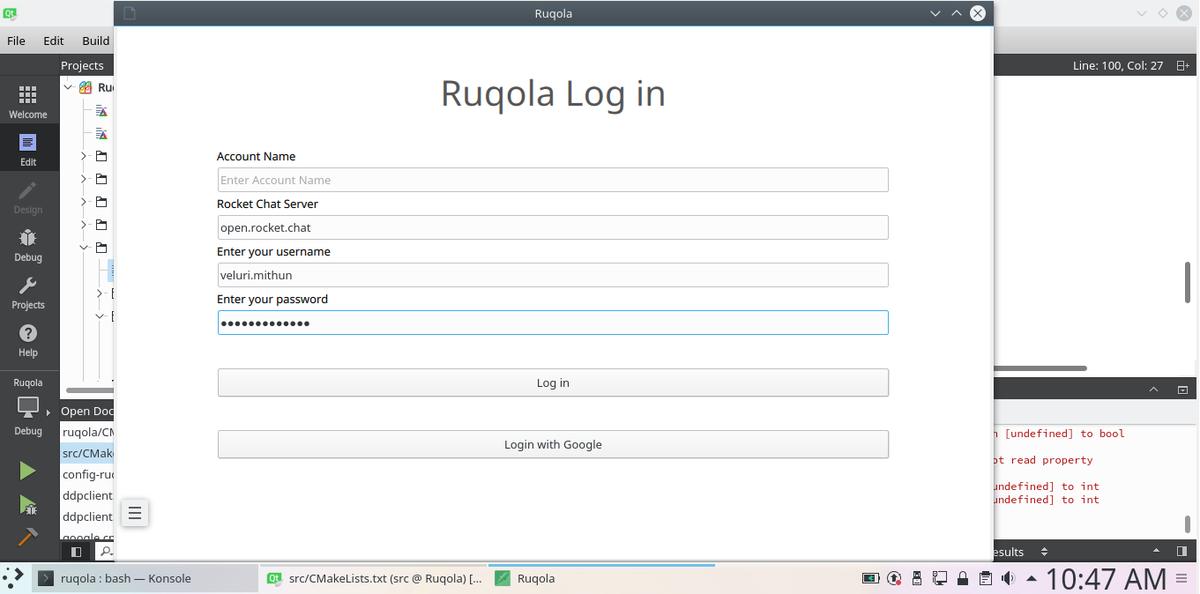
Task: Click the Login with Google button
Action: [x=552, y=444]
